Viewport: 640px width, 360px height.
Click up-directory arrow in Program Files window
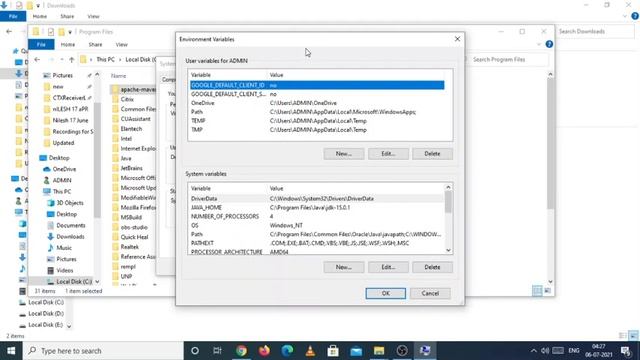(x=72, y=60)
